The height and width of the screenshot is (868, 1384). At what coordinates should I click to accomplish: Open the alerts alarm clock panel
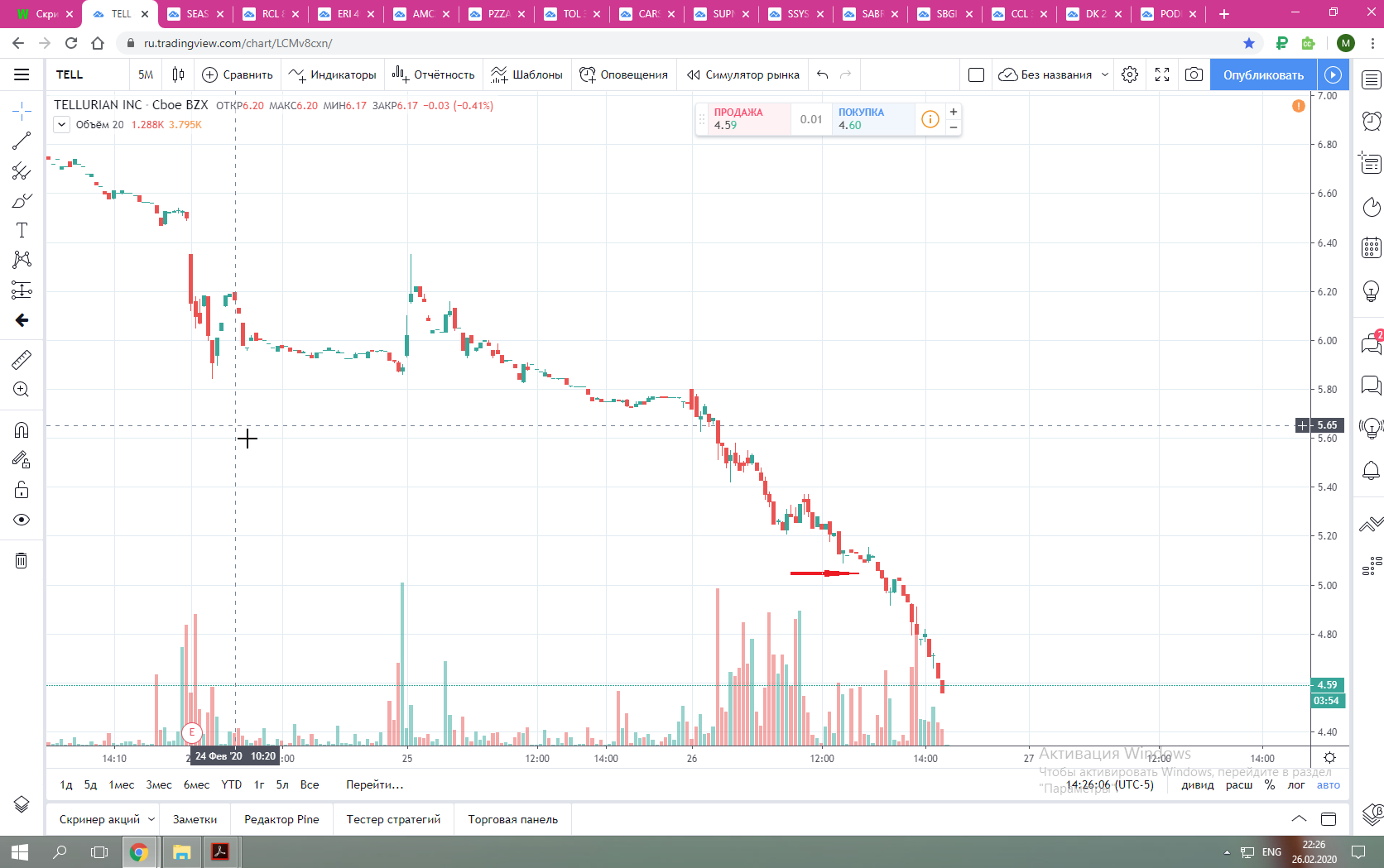(1372, 121)
